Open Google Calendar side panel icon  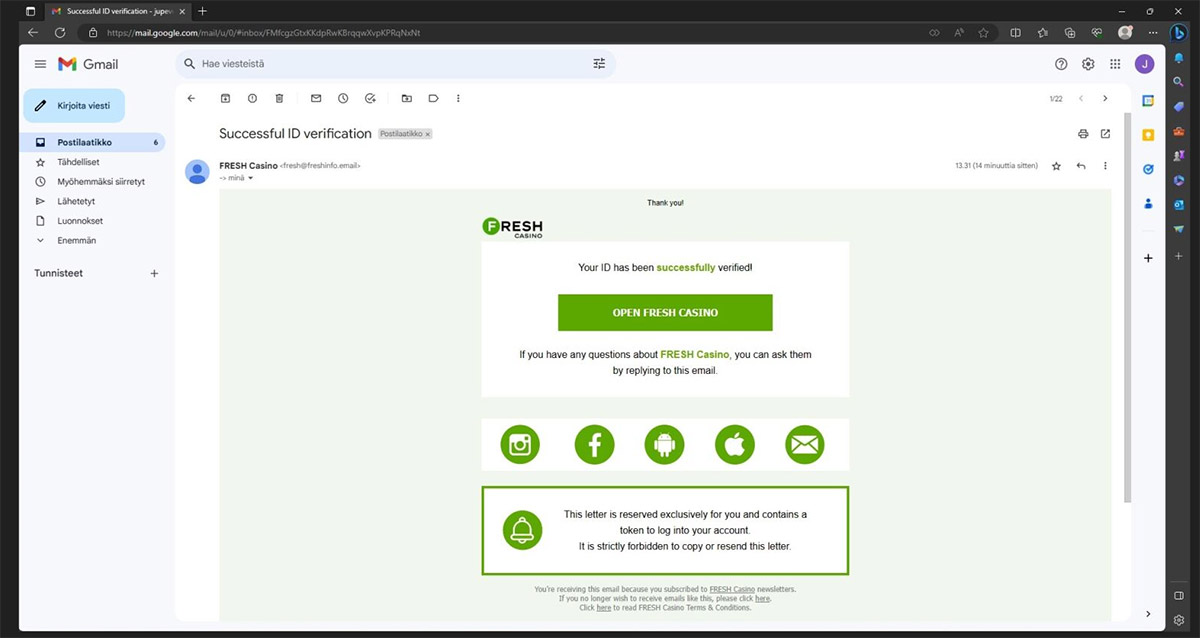click(x=1148, y=100)
